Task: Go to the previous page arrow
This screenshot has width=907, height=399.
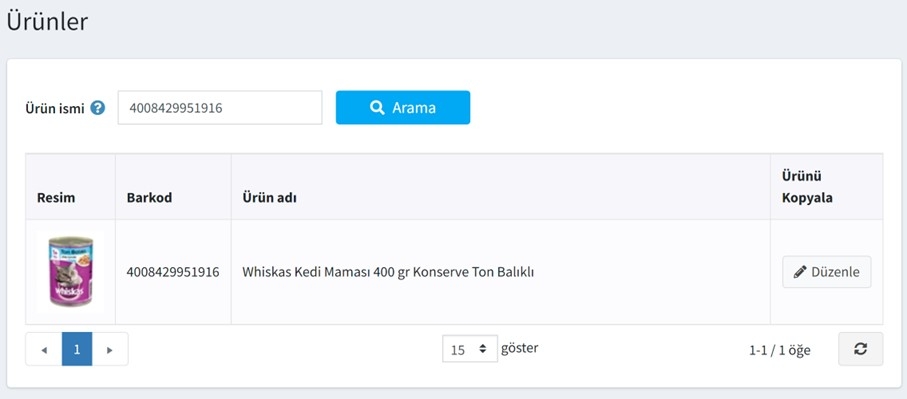Action: pyautogui.click(x=44, y=349)
